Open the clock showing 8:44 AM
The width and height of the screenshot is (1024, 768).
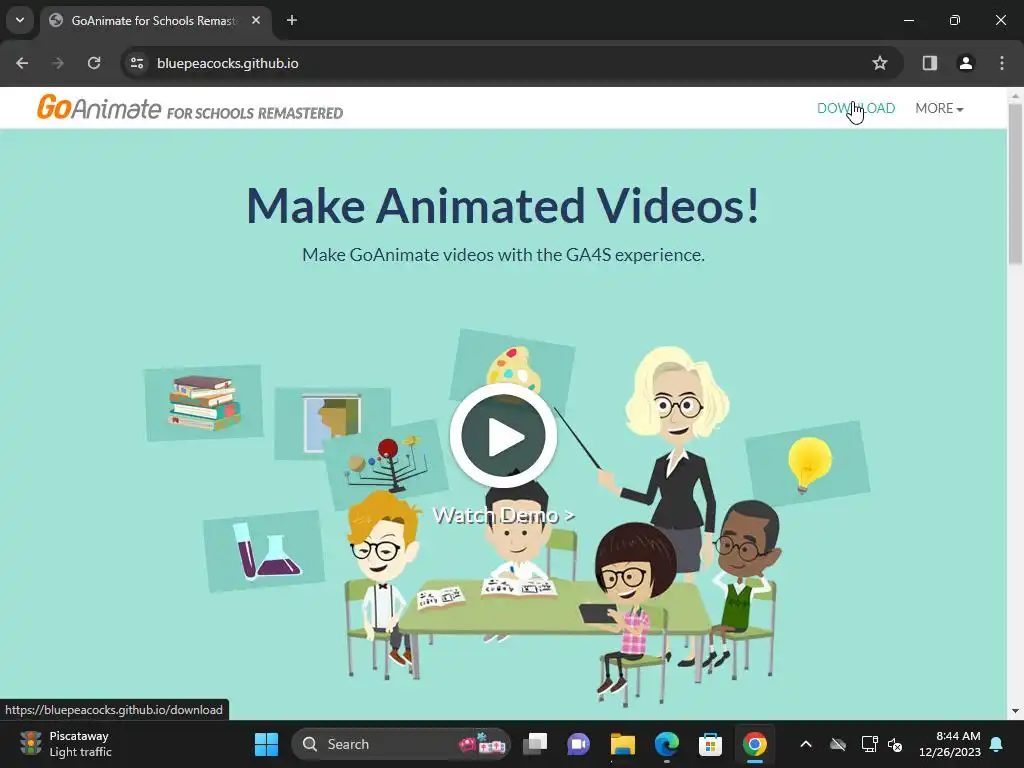pos(950,744)
